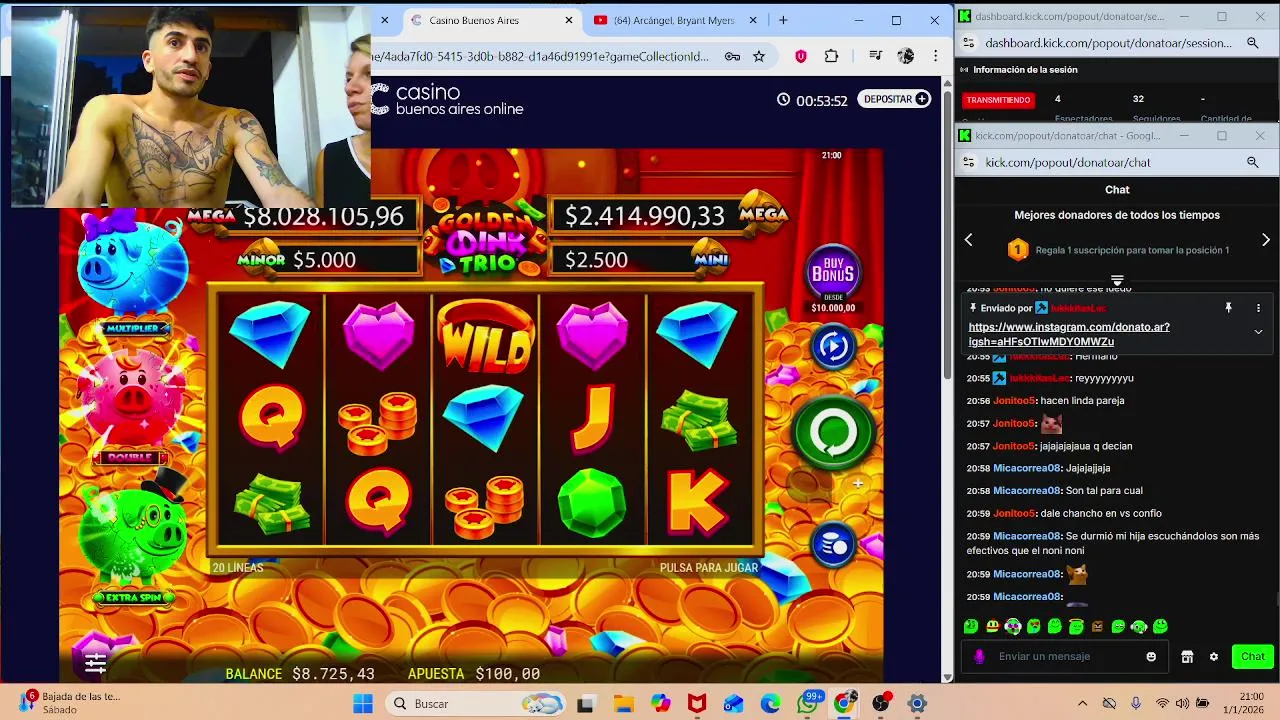The height and width of the screenshot is (720, 1280).
Task: Click the Balance $8.725,43 display
Action: [300, 674]
